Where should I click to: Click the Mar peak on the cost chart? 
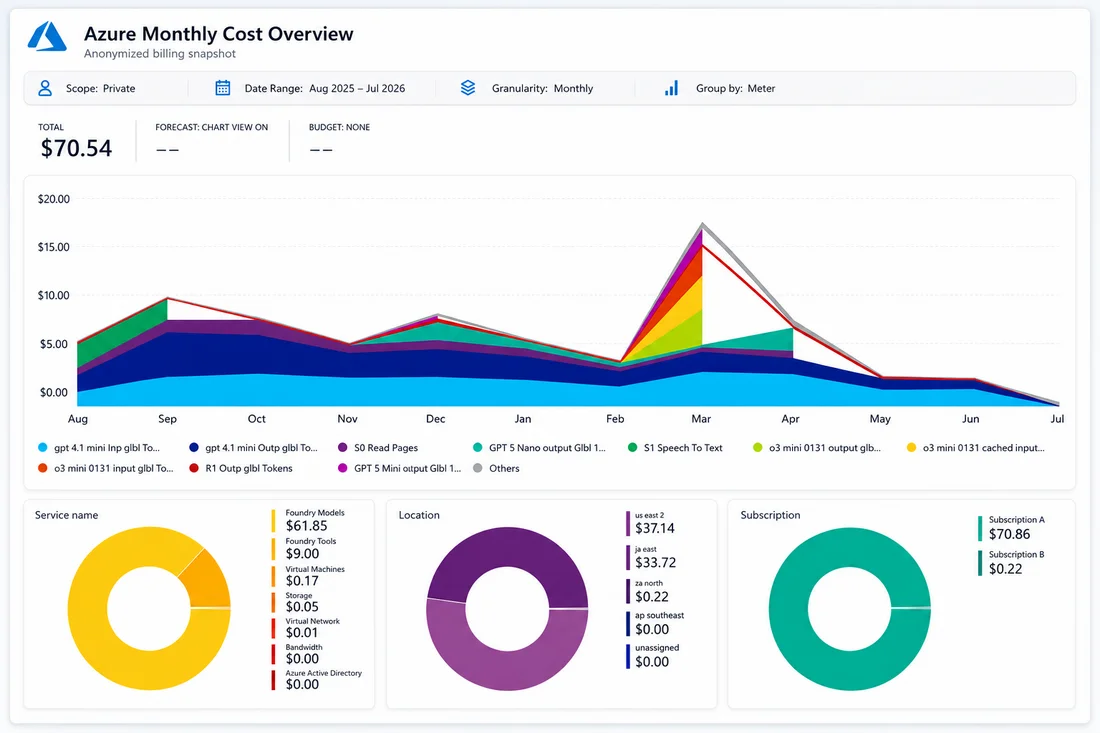coord(702,224)
